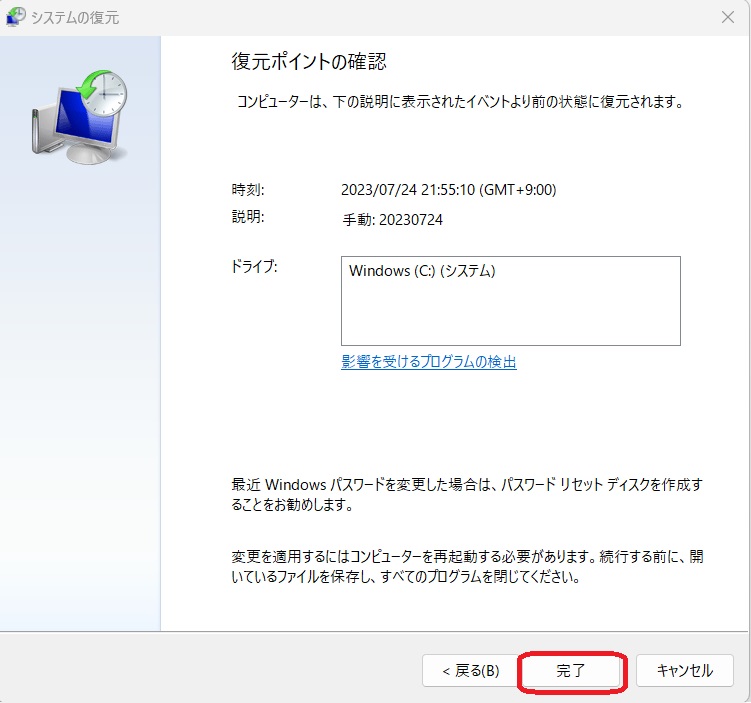Click the 完了 button to finish
The width and height of the screenshot is (751, 703).
(572, 671)
